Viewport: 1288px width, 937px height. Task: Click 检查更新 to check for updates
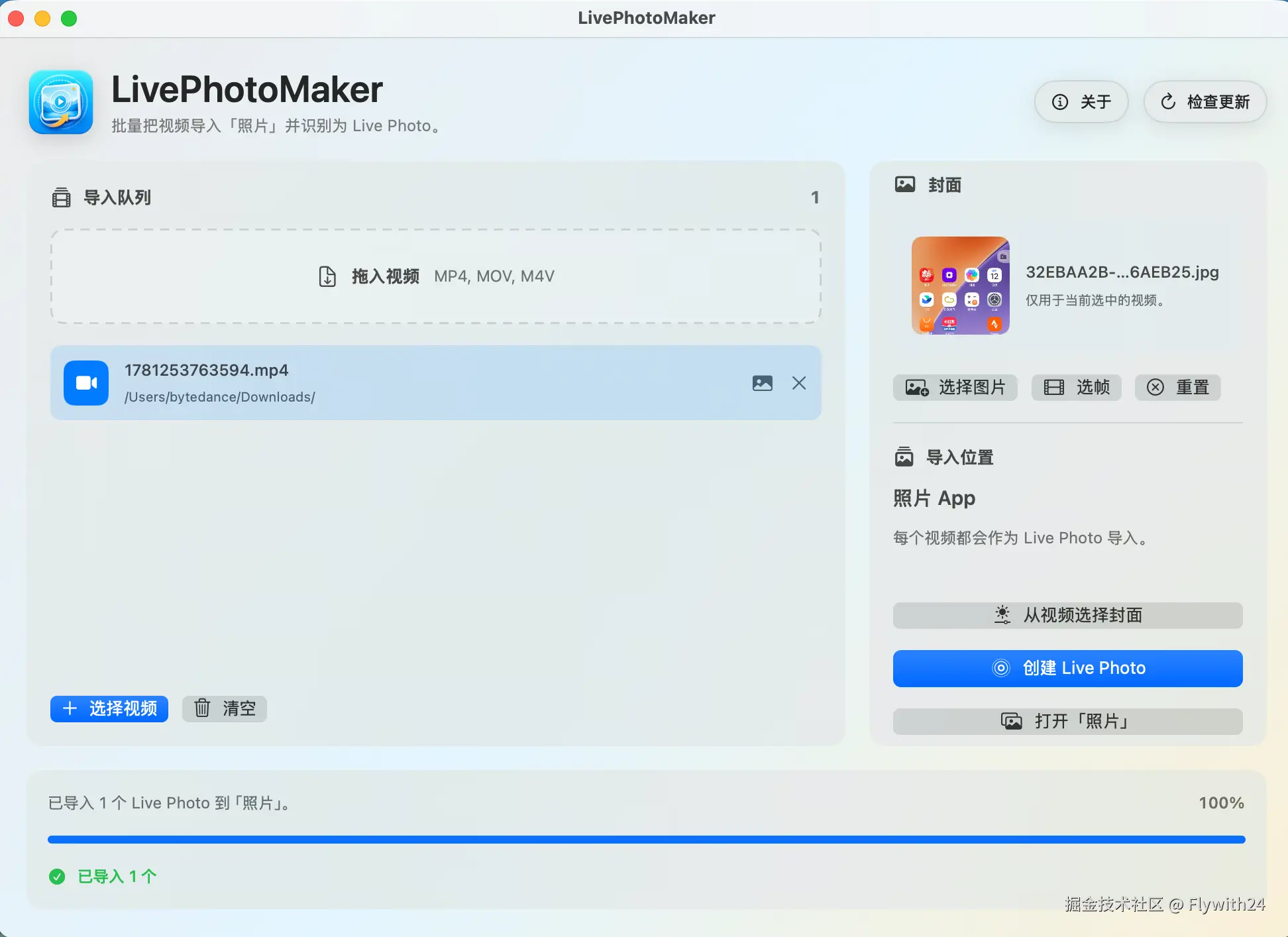1205,101
